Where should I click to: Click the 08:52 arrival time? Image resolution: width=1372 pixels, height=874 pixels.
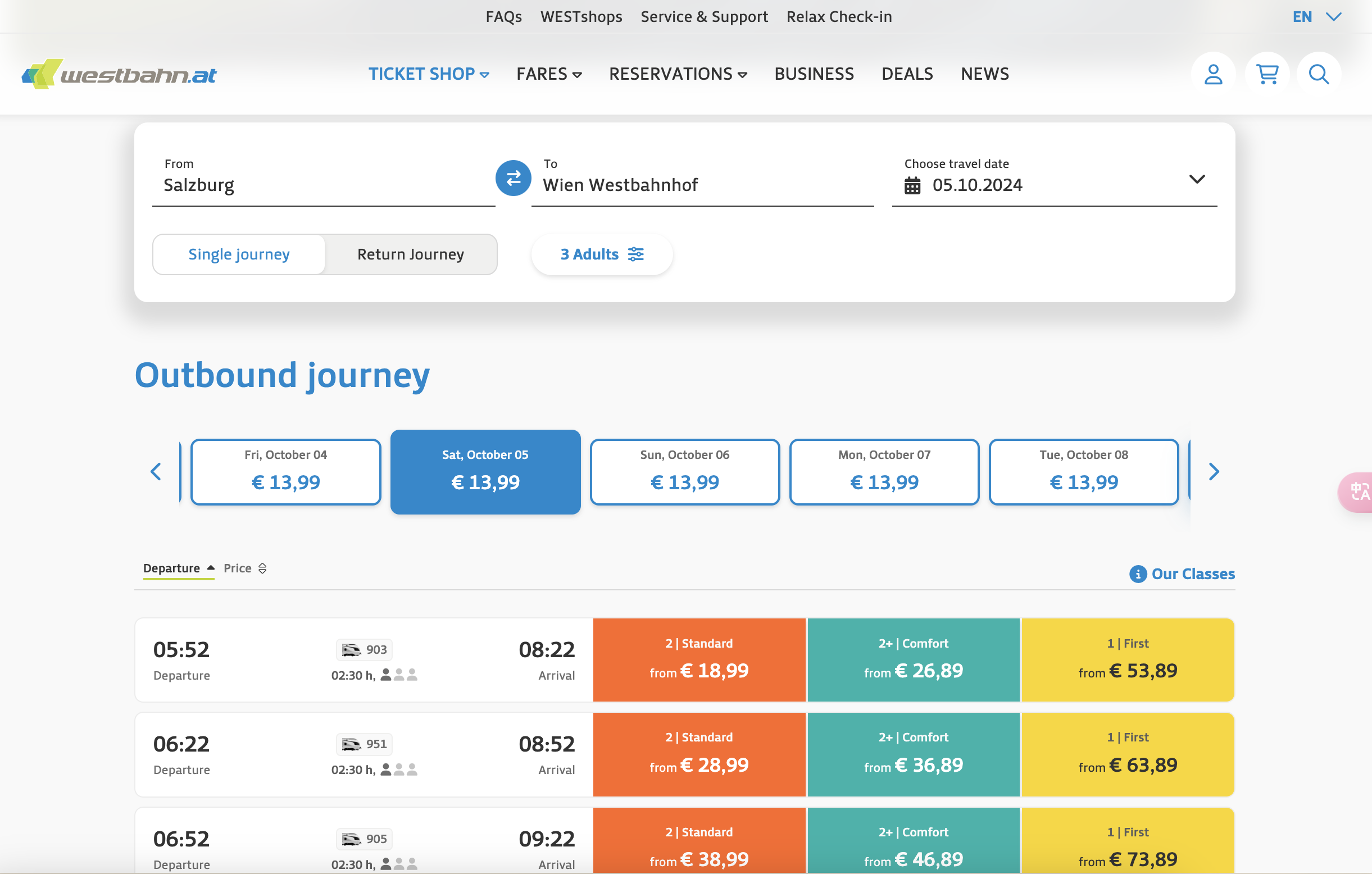point(547,744)
